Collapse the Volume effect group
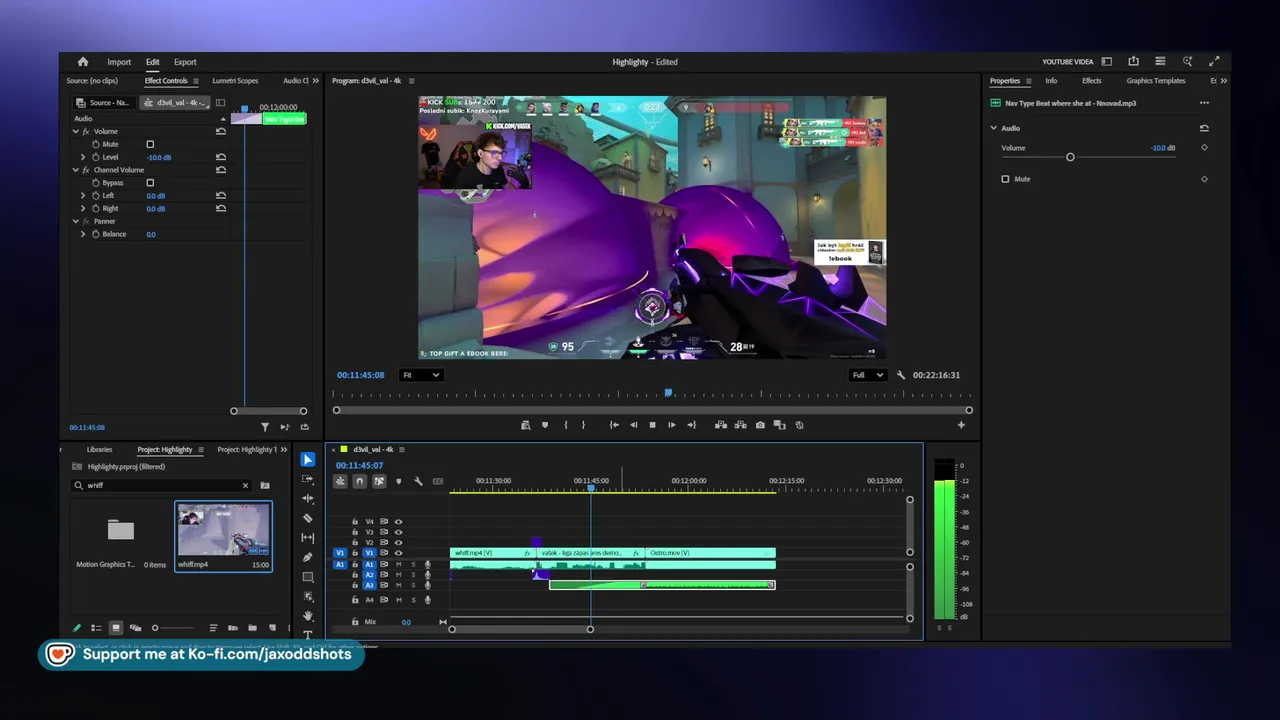Viewport: 1280px width, 720px height. tap(75, 131)
